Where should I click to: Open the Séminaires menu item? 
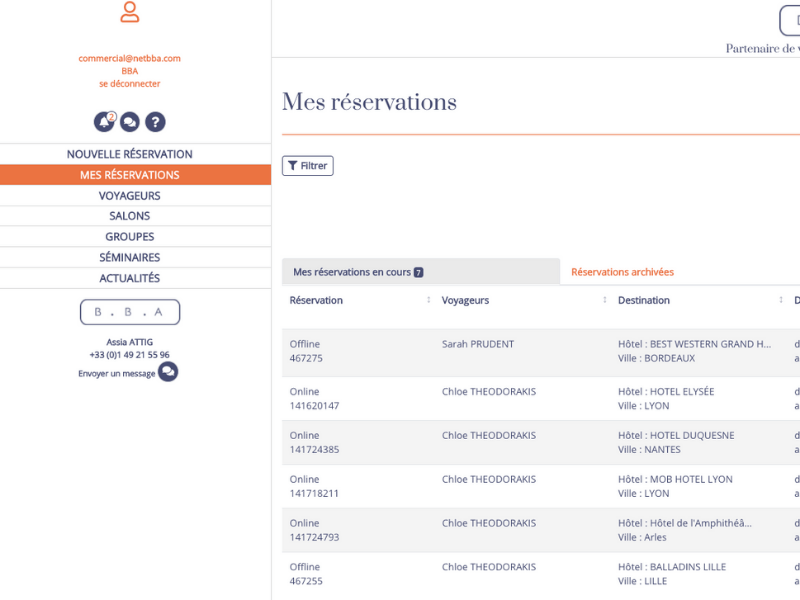tap(130, 258)
